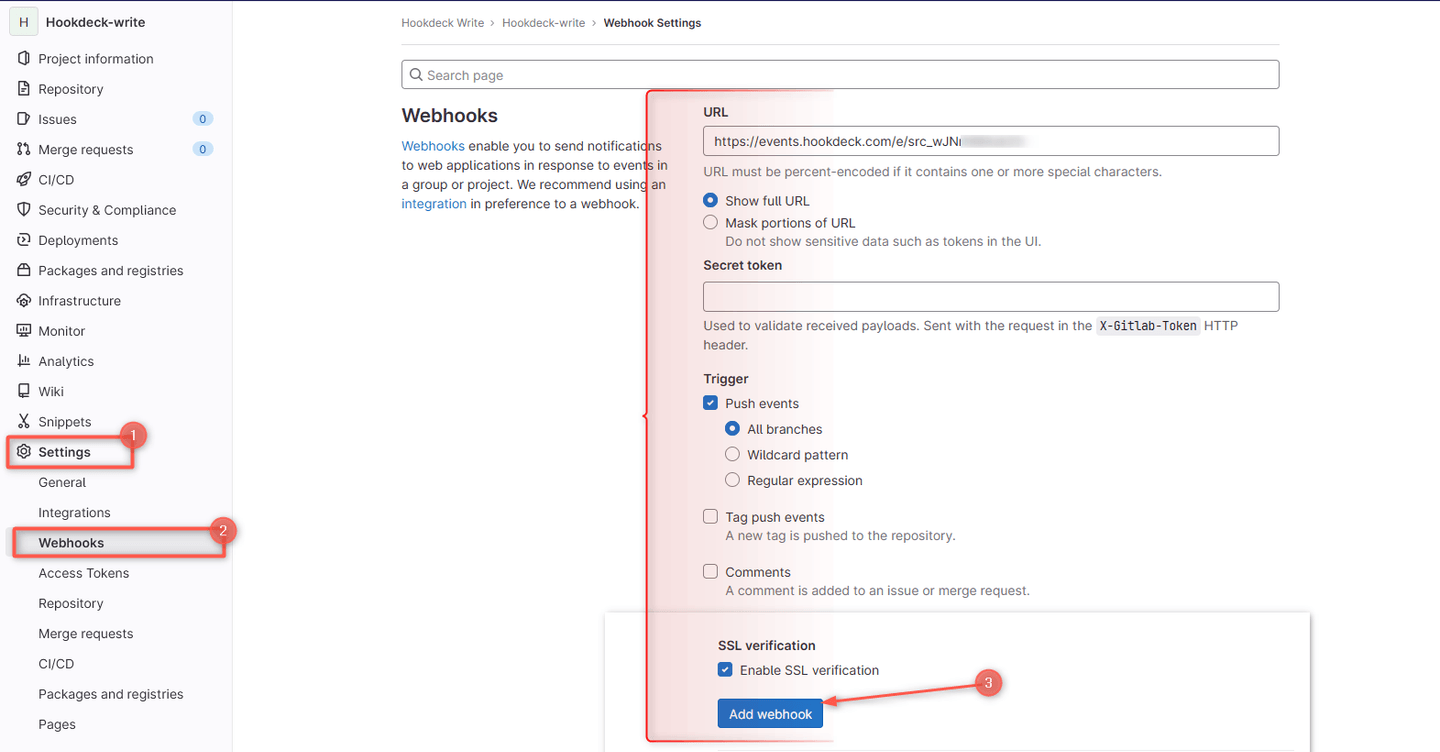Open the Issues panel
Viewport: 1440px width, 752px height.
(63, 118)
